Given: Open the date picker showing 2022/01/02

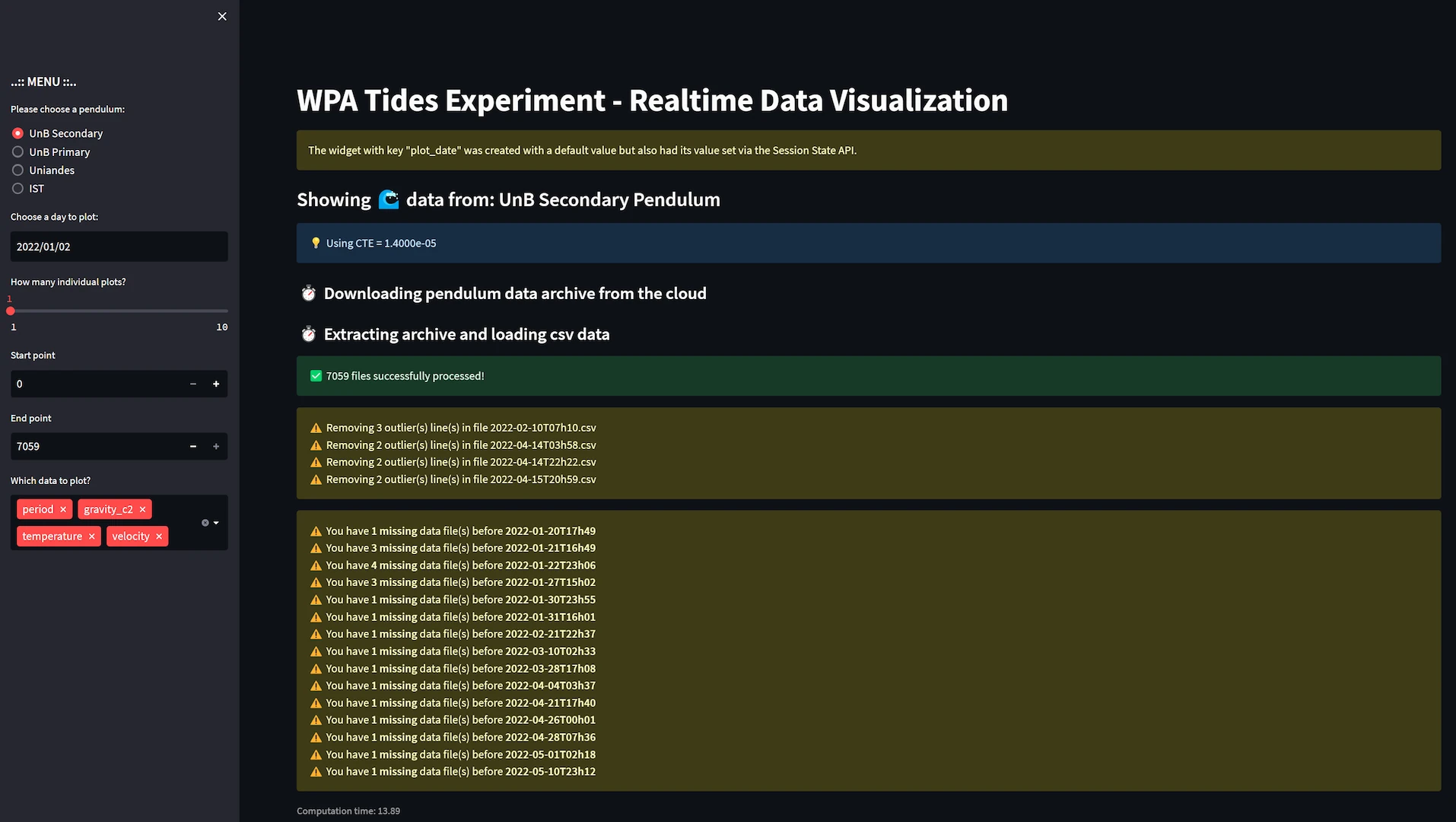Looking at the screenshot, I should tap(119, 247).
